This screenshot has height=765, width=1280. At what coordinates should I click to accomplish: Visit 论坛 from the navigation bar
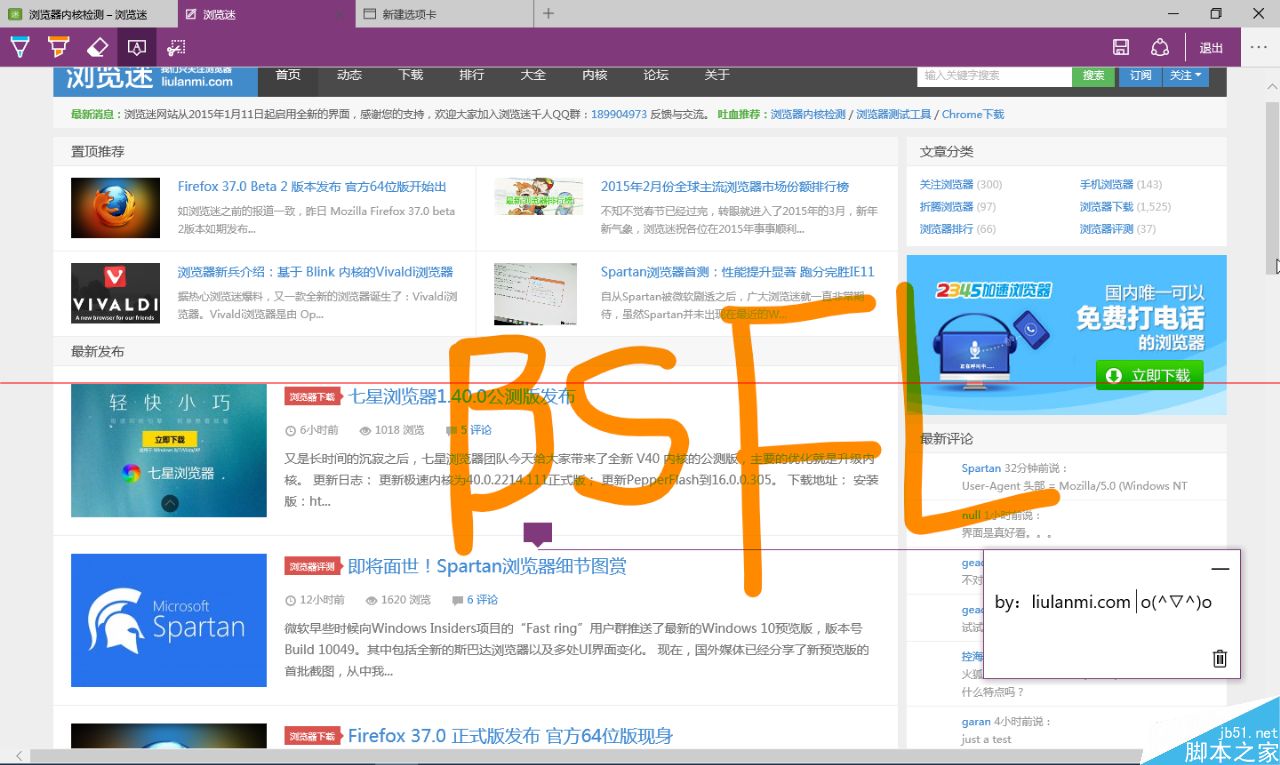(656, 75)
